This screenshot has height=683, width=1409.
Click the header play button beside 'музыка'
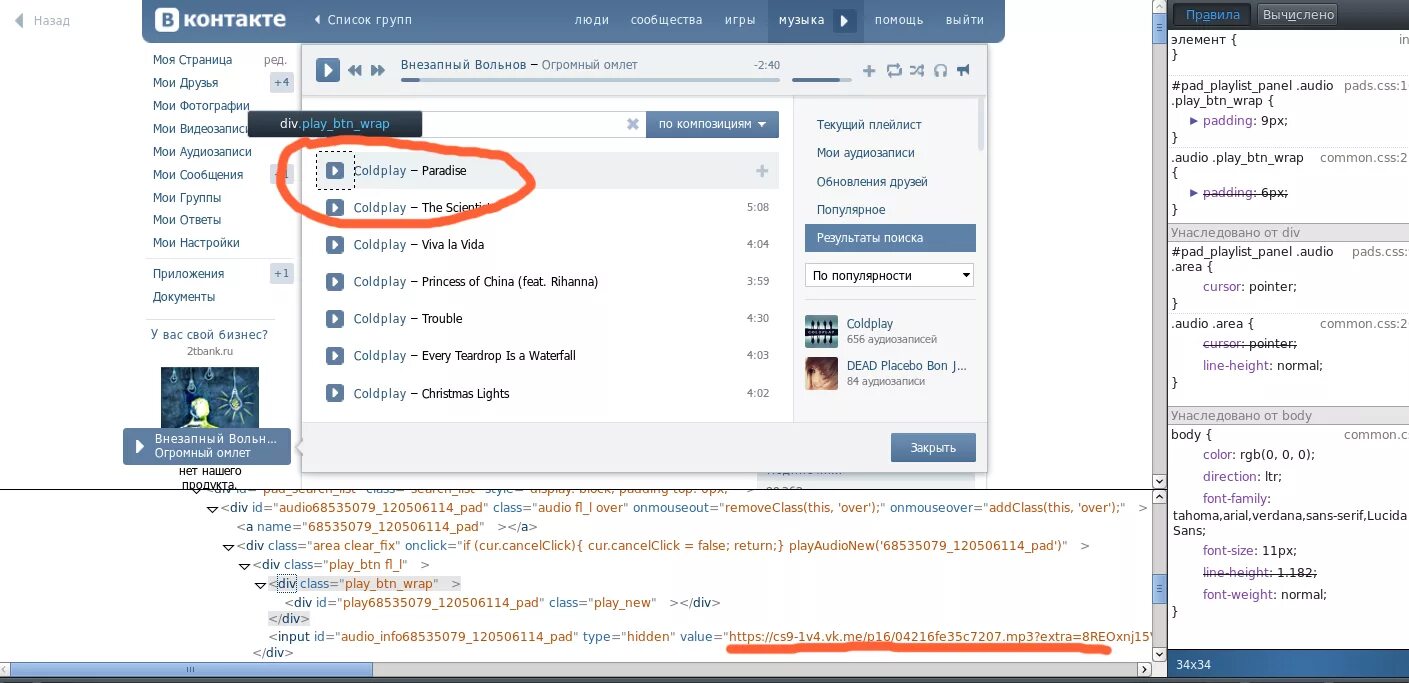point(845,20)
